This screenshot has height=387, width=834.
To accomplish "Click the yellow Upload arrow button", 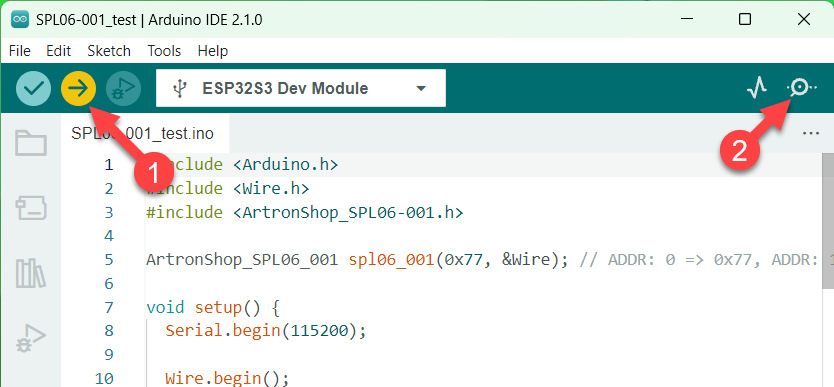I will pyautogui.click(x=79, y=88).
